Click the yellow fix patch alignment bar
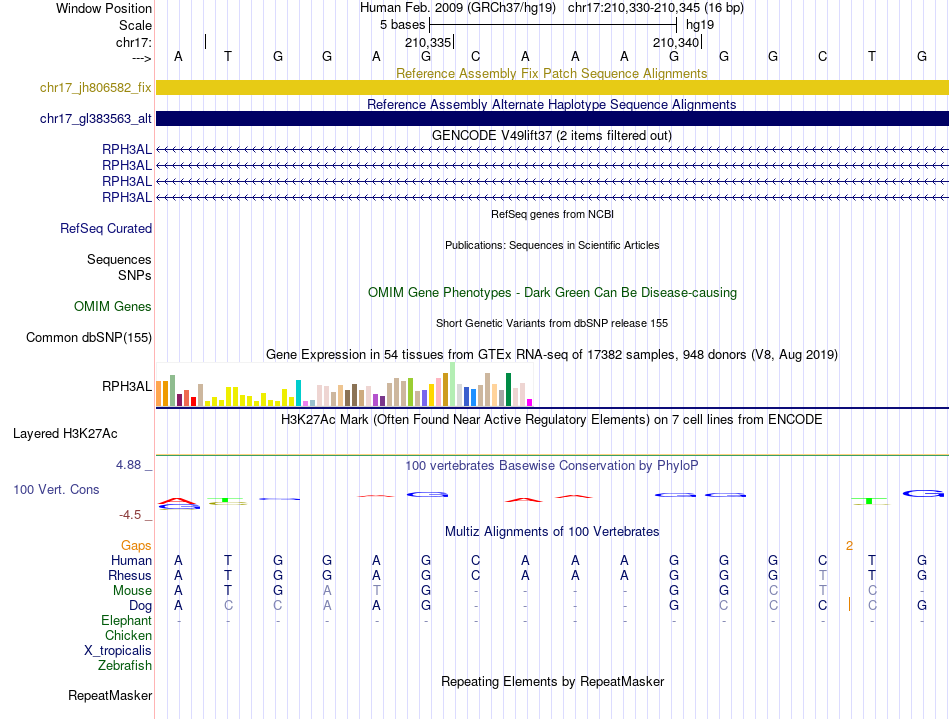The height and width of the screenshot is (719, 950). coord(552,87)
